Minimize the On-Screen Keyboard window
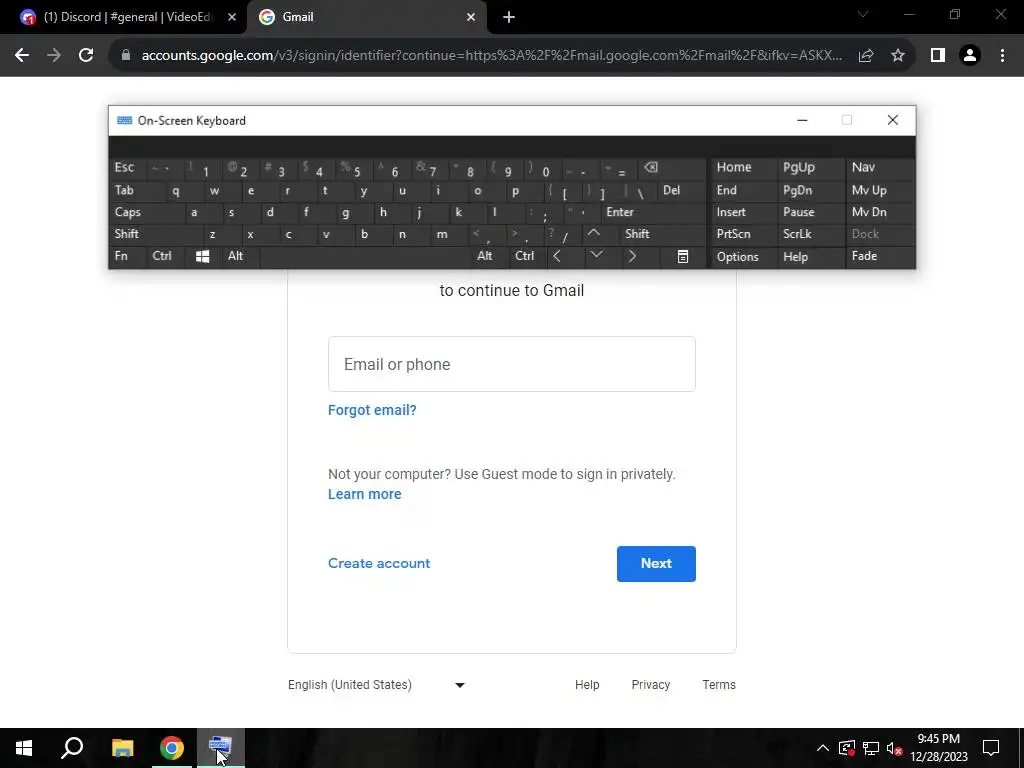 (803, 120)
